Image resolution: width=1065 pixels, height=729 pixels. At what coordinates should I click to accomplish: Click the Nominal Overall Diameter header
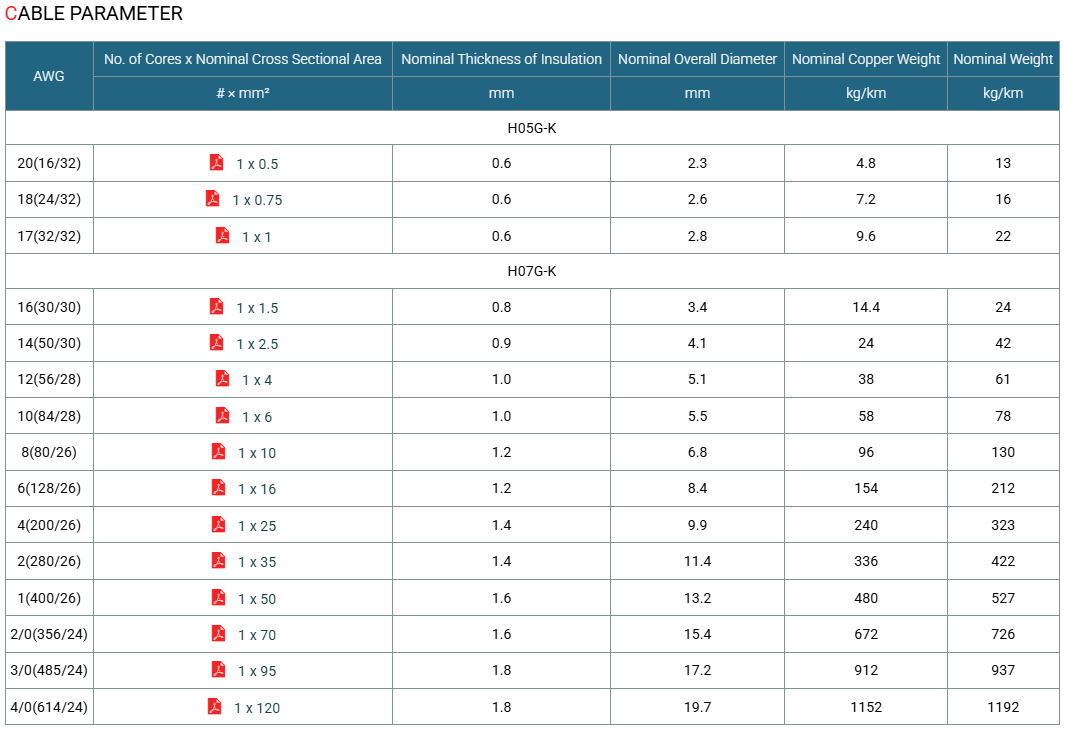[697, 59]
